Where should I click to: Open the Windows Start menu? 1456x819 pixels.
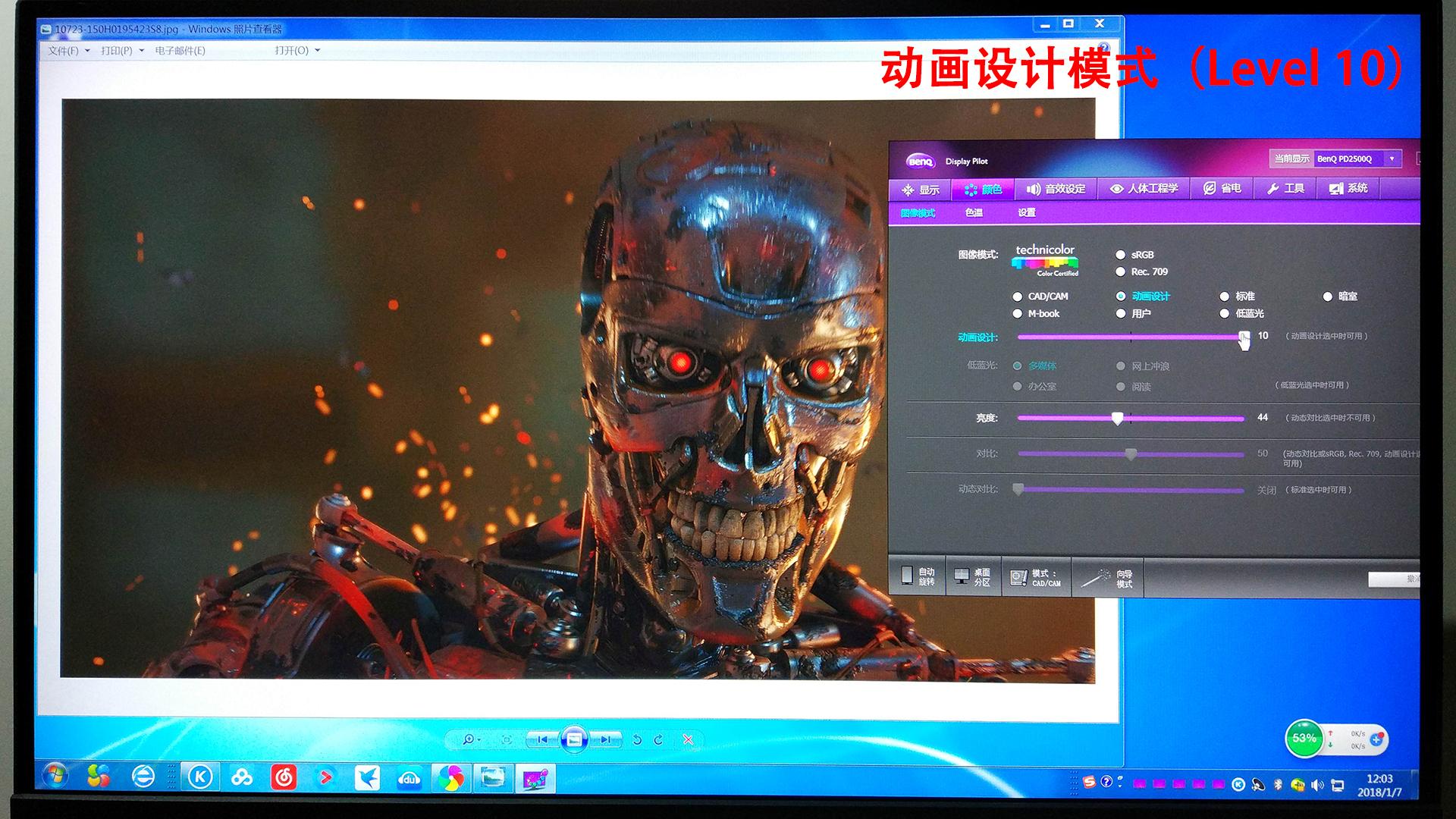55,777
